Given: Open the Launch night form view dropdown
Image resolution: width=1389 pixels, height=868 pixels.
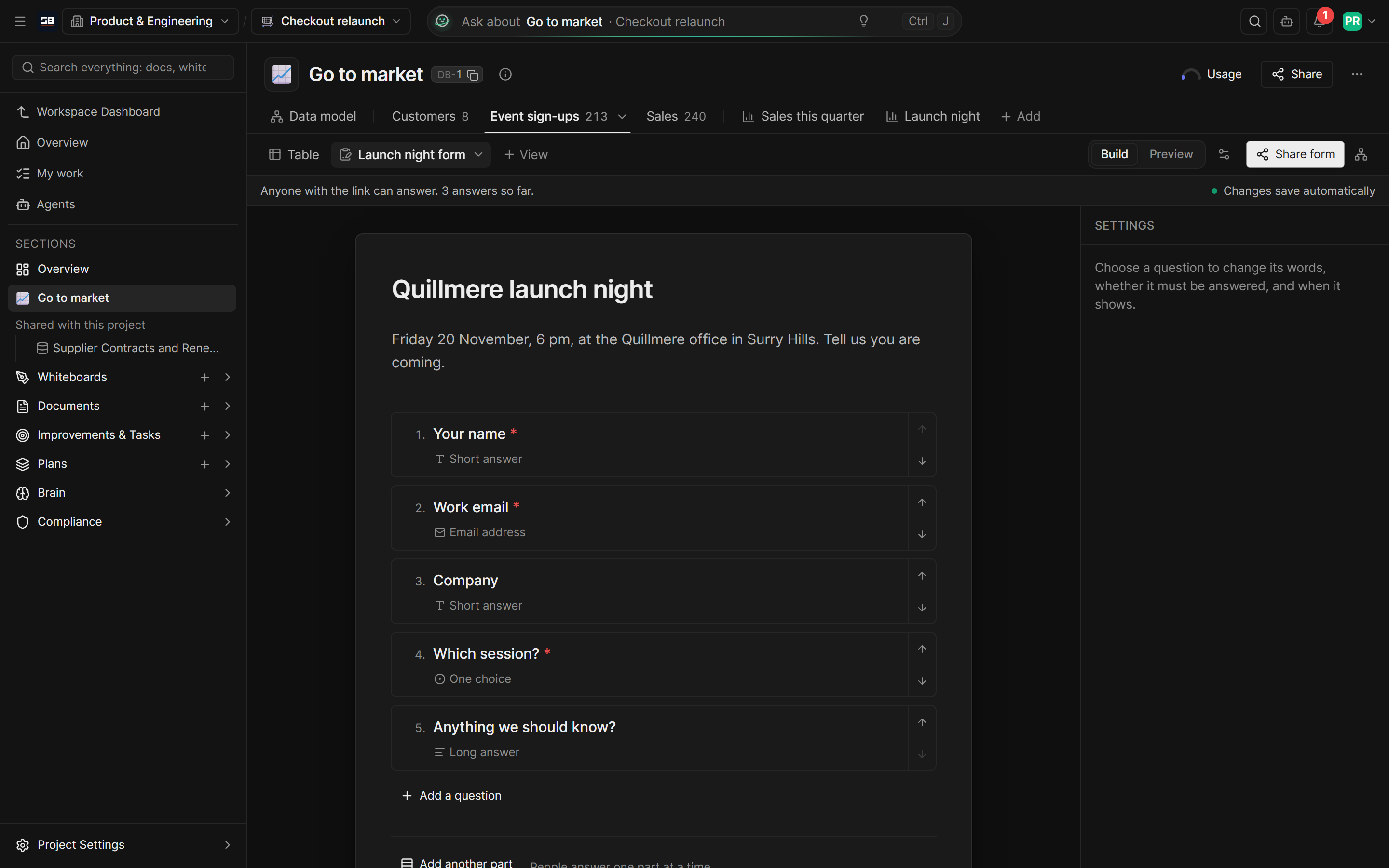Looking at the screenshot, I should coord(478,154).
